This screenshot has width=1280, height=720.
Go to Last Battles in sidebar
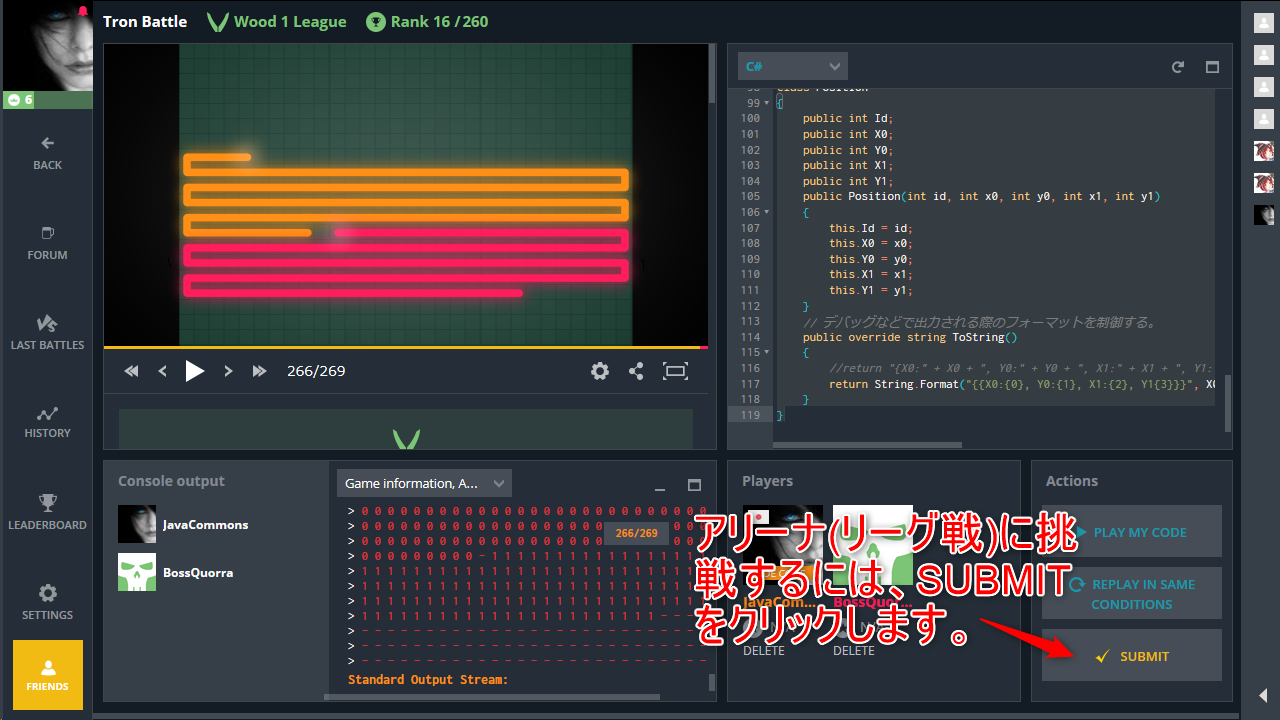47,332
